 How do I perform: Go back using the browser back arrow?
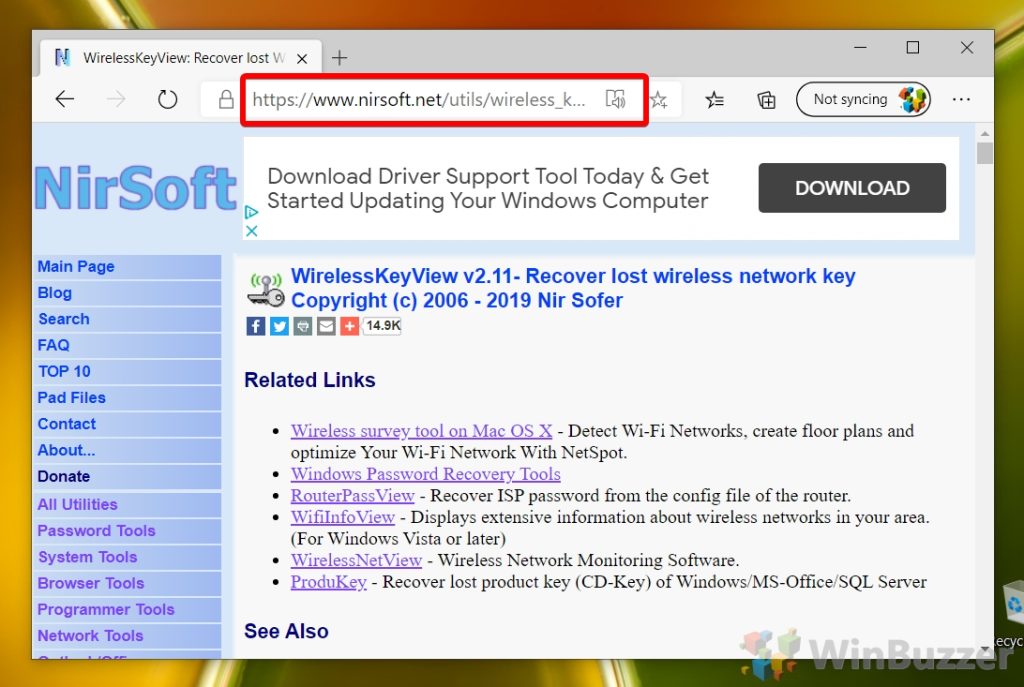[x=65, y=99]
